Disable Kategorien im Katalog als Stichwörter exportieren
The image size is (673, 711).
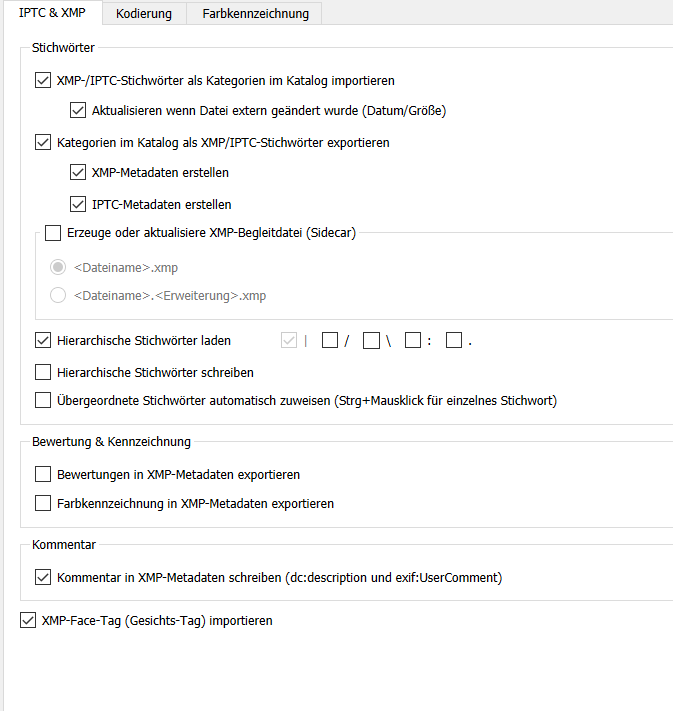(42, 142)
